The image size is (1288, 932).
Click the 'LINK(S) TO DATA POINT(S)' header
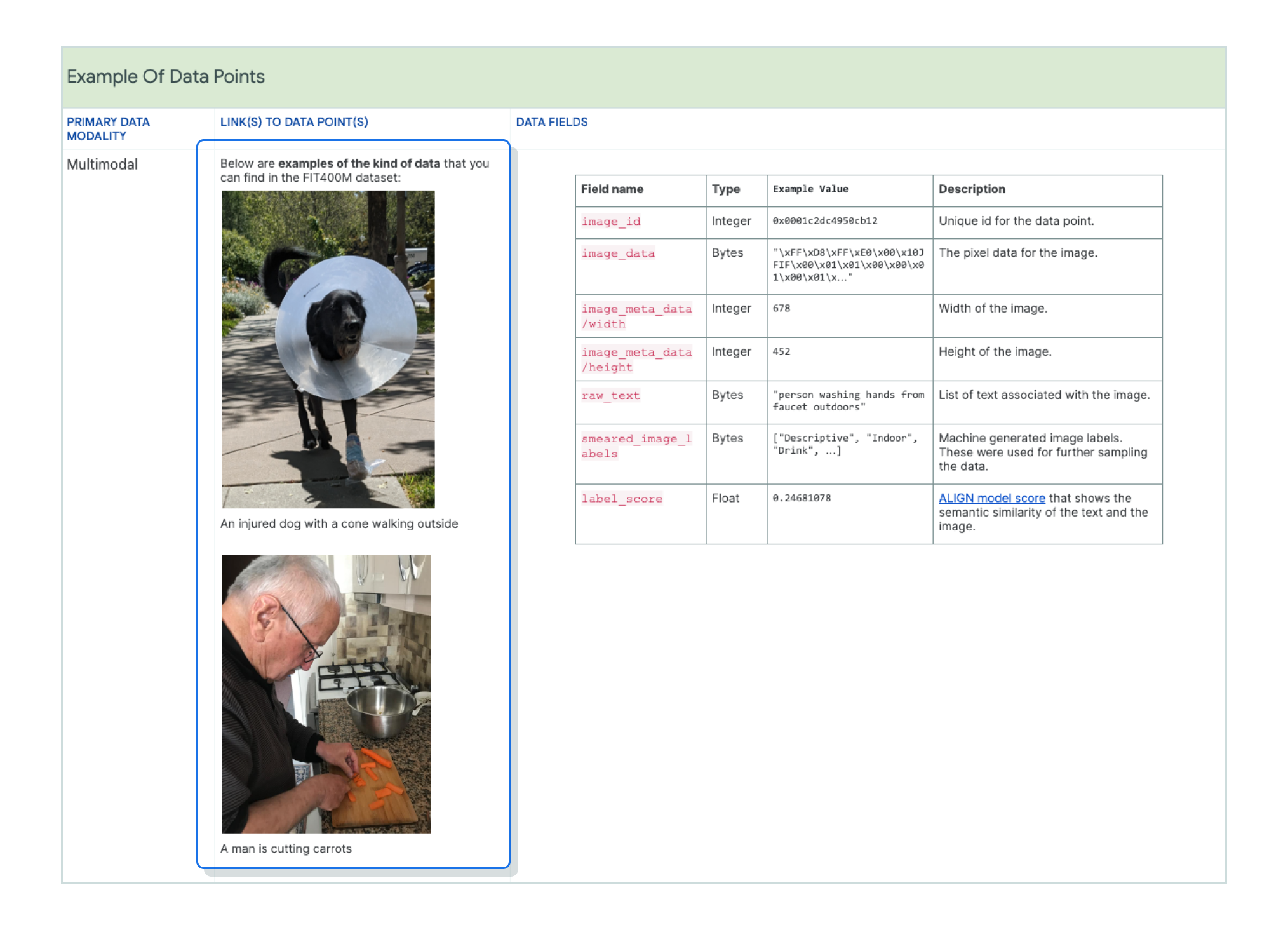[294, 122]
